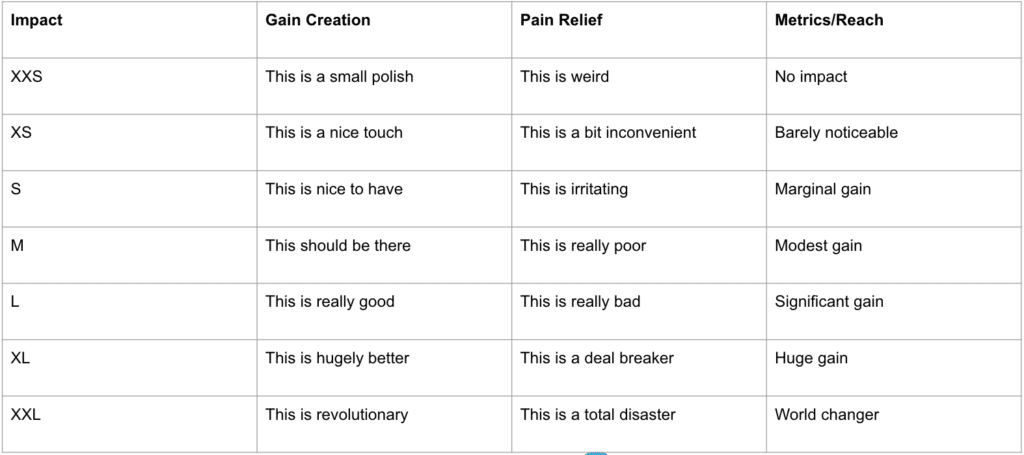Select the "No impact" cell
This screenshot has width=1024, height=455.
click(x=811, y=76)
